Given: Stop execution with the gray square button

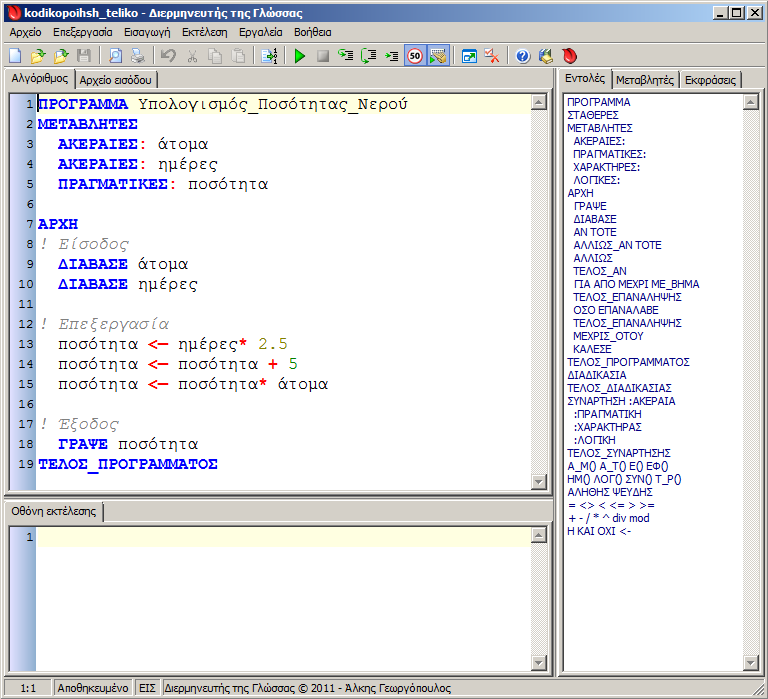Looking at the screenshot, I should tap(323, 56).
